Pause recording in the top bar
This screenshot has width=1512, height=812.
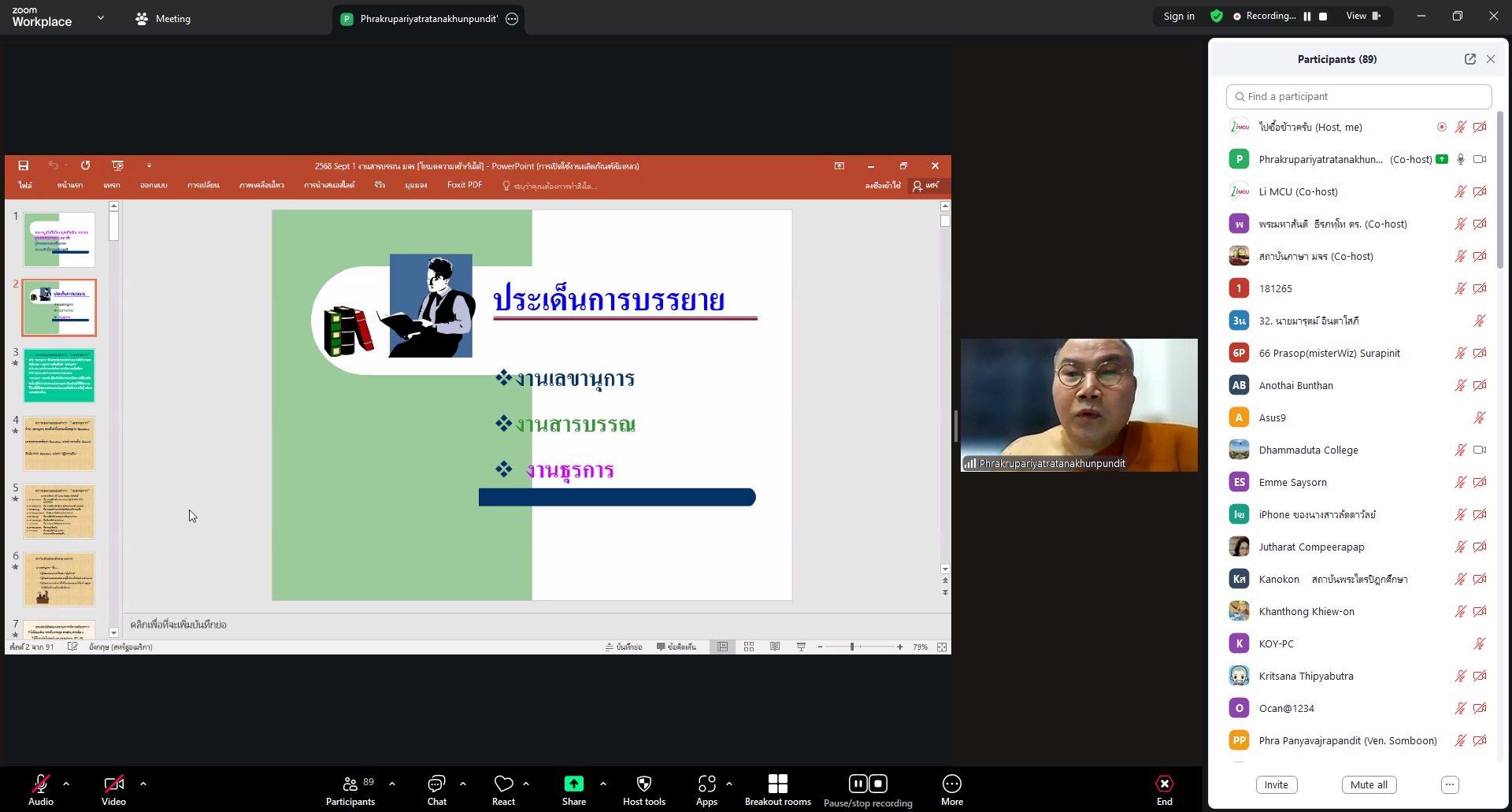pos(1307,17)
